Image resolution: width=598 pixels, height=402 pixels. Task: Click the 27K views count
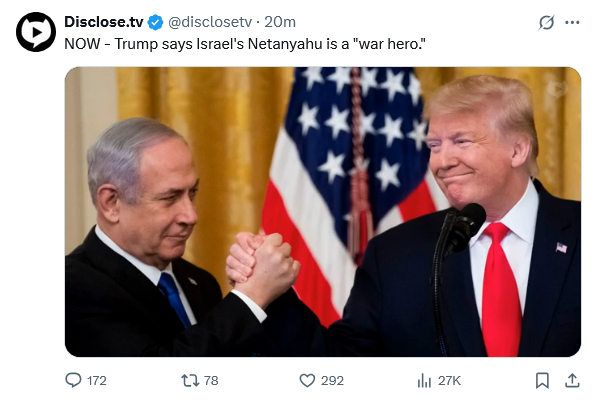pos(449,381)
